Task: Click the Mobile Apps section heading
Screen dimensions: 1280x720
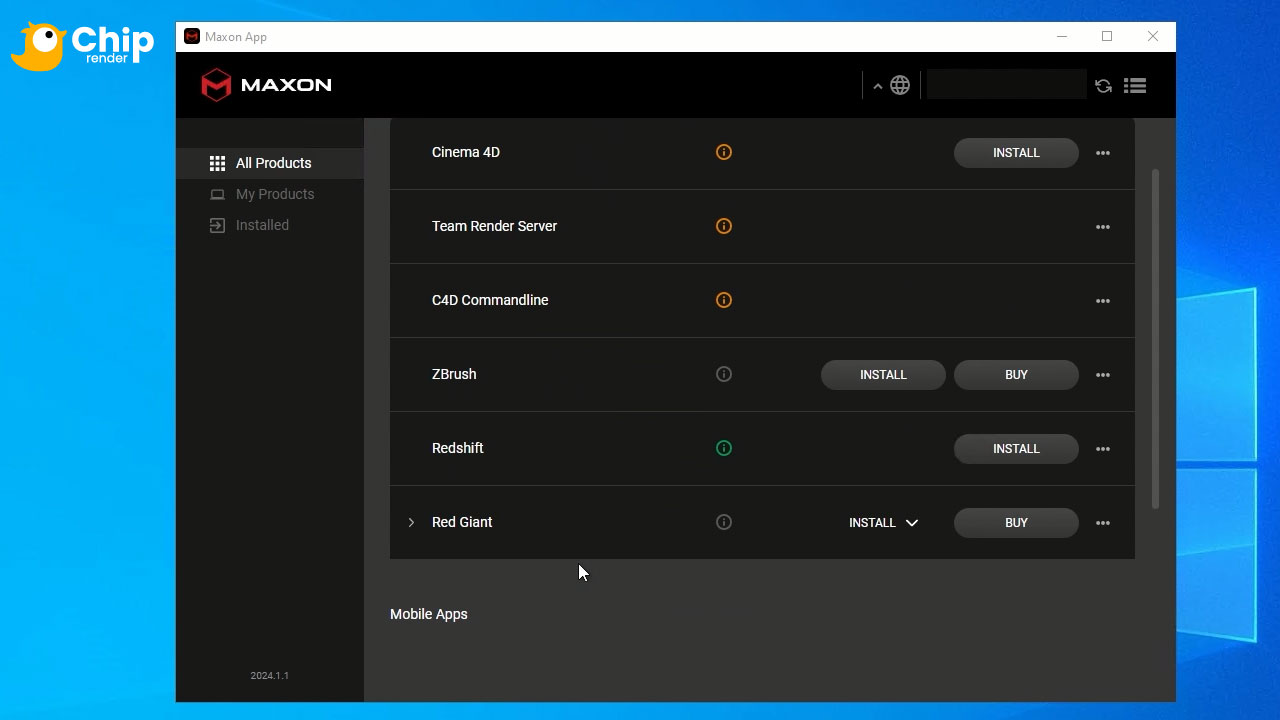Action: pos(429,614)
